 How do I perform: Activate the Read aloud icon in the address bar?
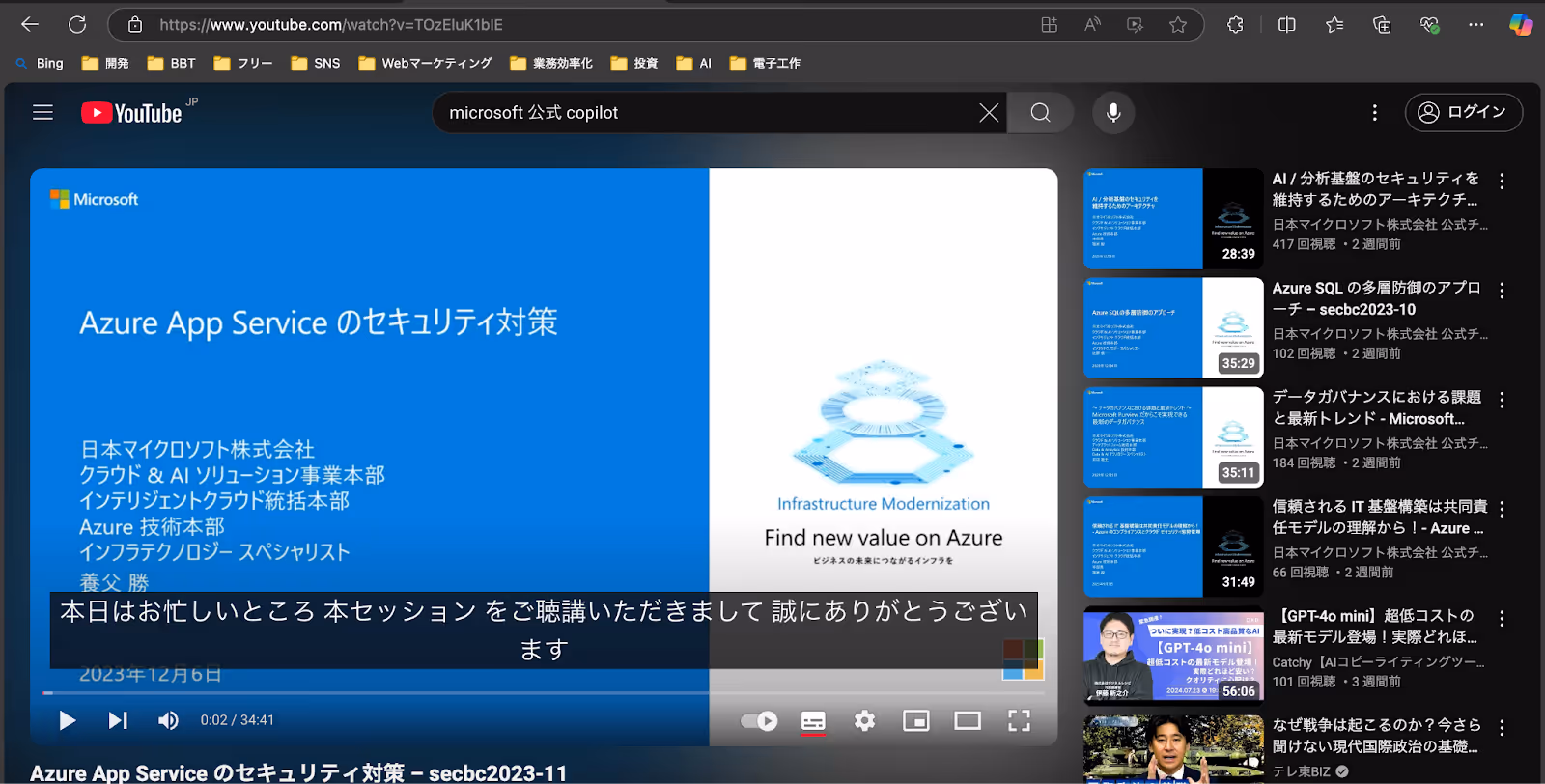[x=1092, y=25]
